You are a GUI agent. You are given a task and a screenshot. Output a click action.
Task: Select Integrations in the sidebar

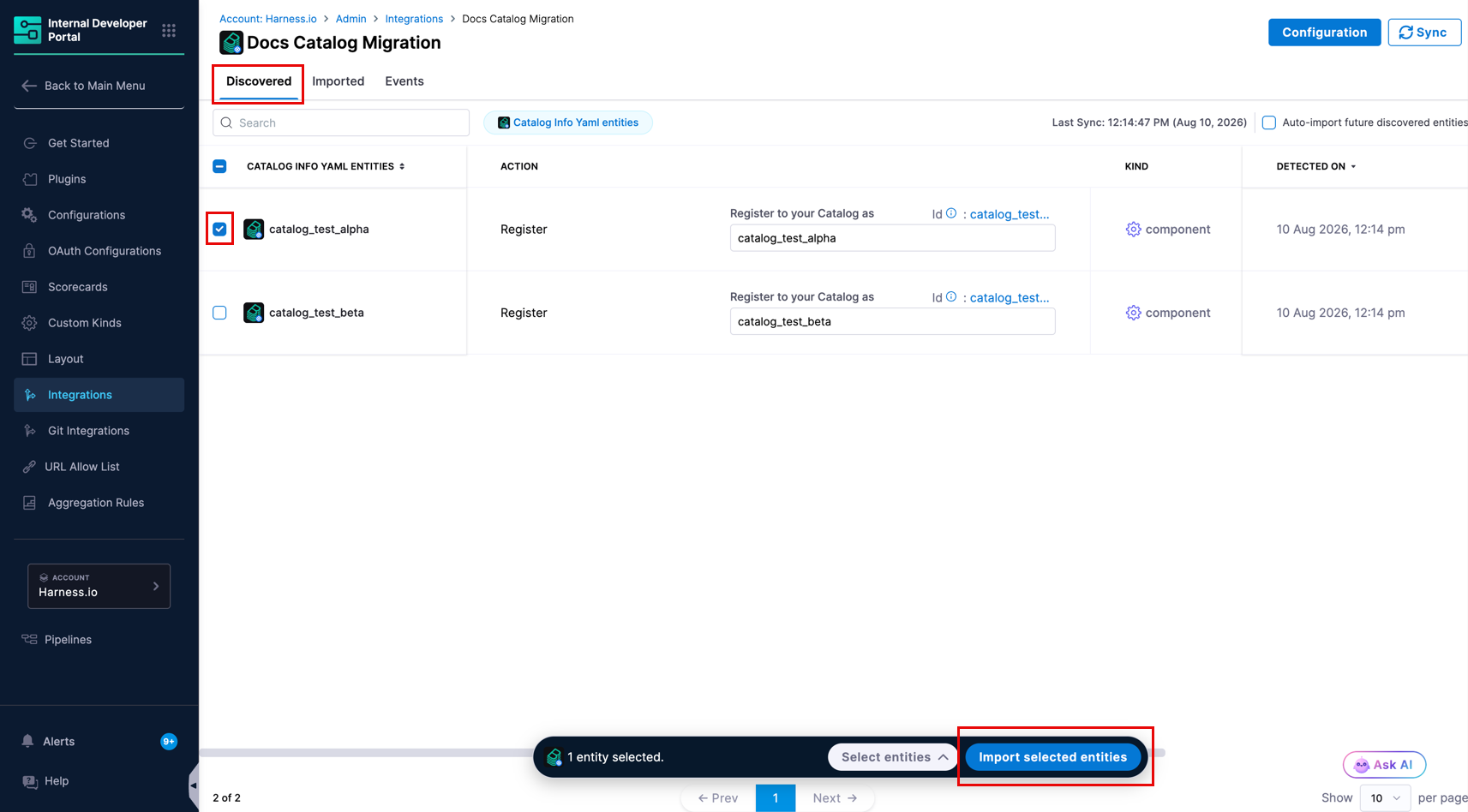point(99,395)
